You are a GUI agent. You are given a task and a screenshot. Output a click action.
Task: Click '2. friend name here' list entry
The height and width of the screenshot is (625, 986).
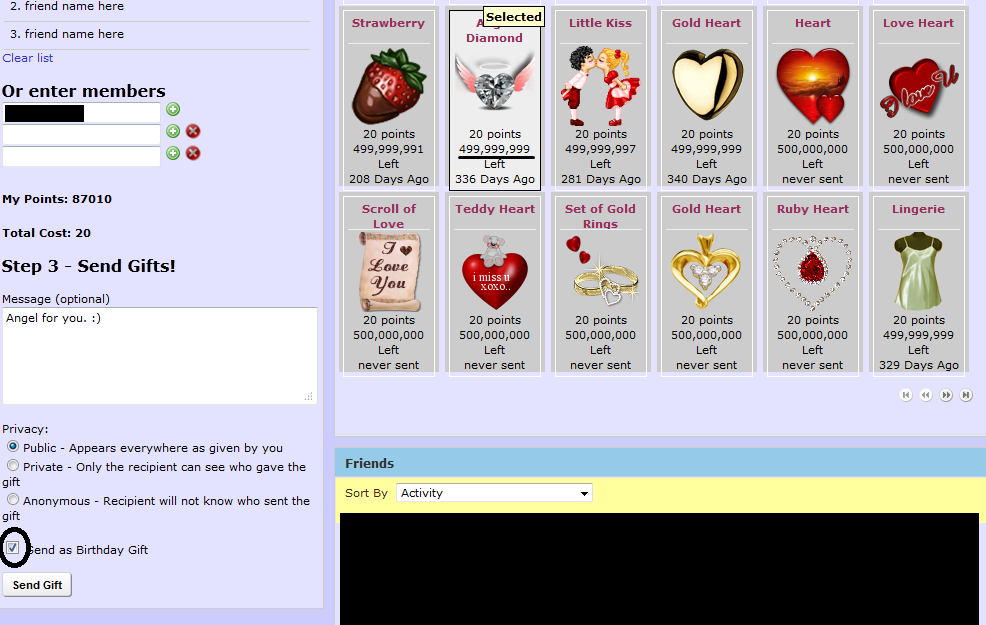tap(67, 6)
